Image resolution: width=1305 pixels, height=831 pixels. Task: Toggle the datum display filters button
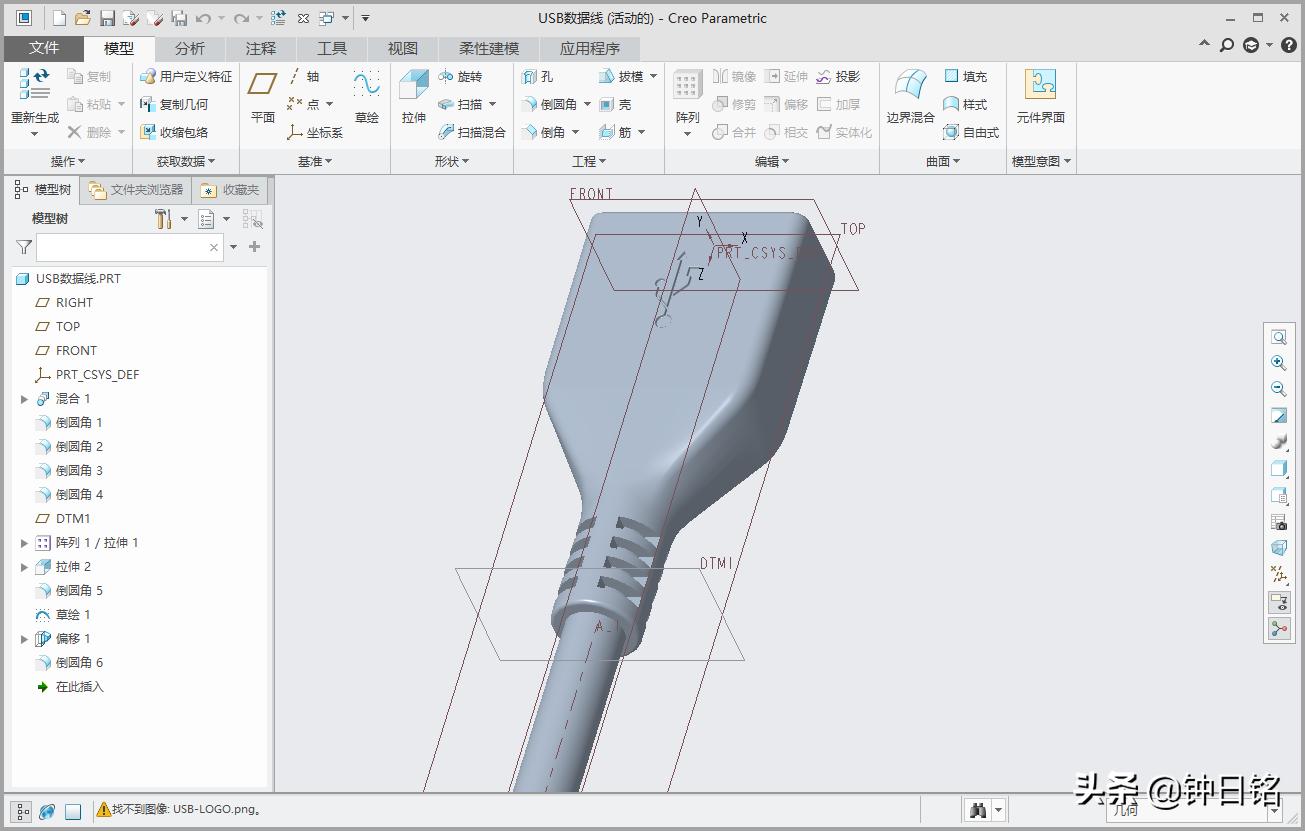[1279, 574]
